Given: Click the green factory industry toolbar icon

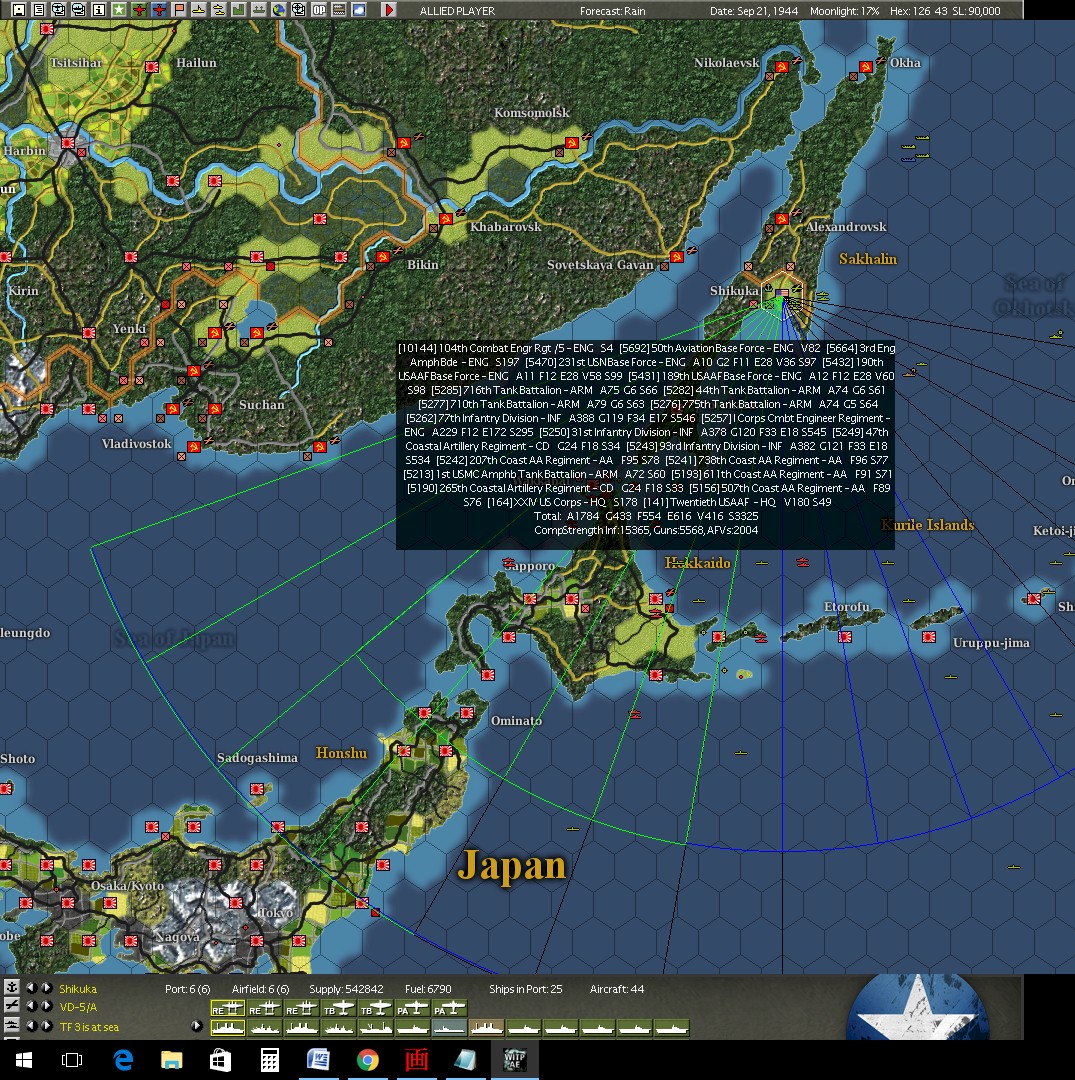Looking at the screenshot, I should pyautogui.click(x=238, y=10).
